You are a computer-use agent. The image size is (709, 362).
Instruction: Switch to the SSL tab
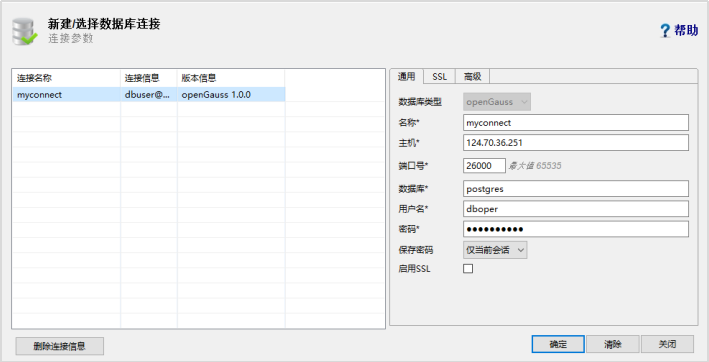tap(440, 76)
